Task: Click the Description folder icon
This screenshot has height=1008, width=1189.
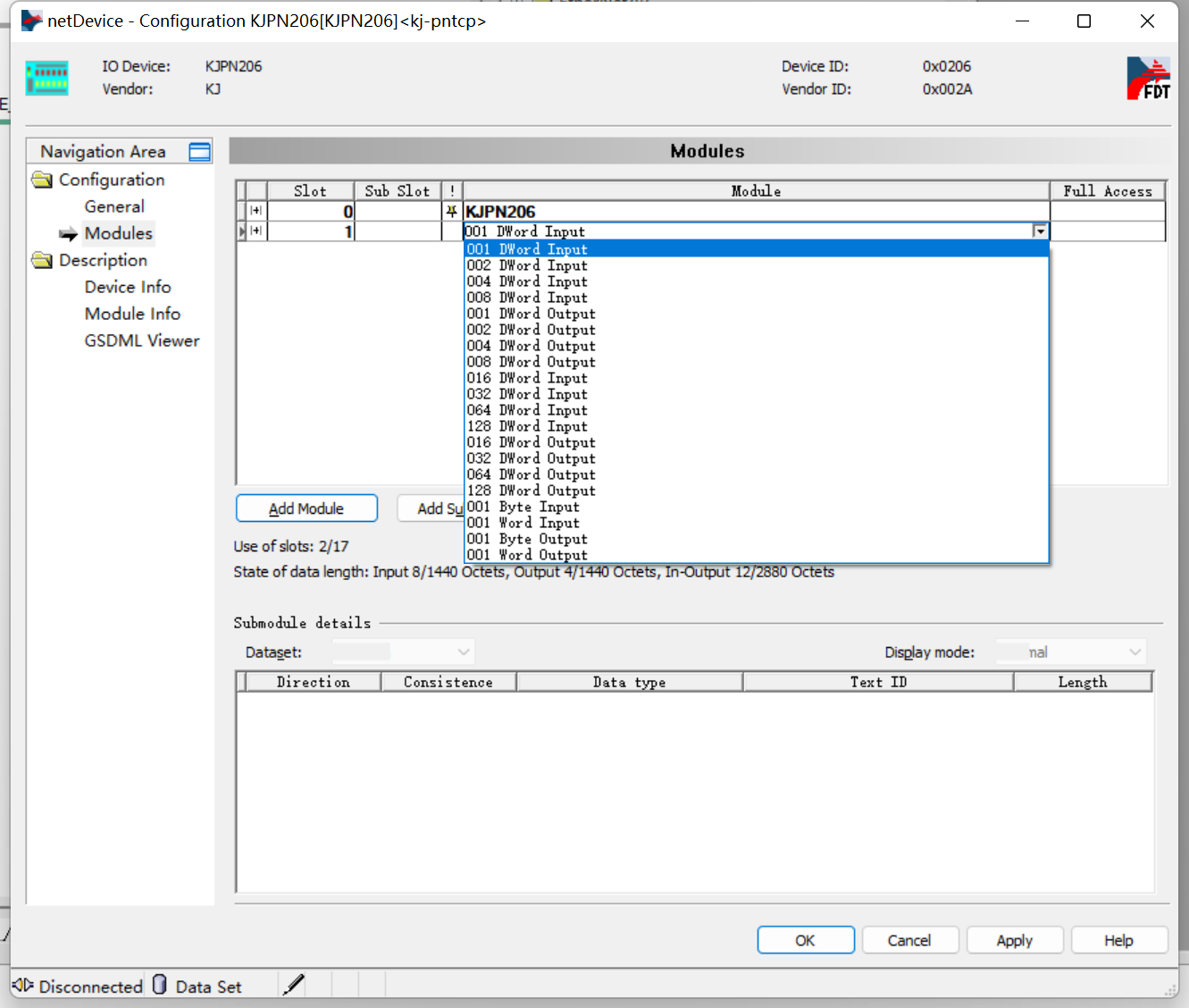Action: [42, 260]
